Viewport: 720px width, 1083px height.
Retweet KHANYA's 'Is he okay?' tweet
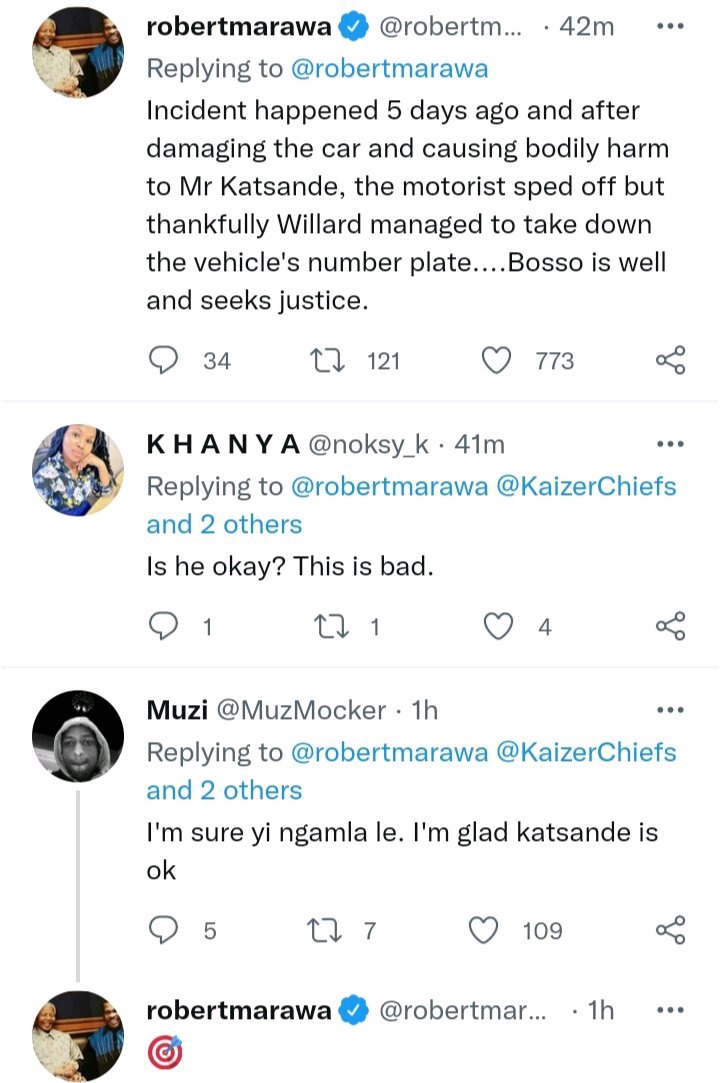pyautogui.click(x=331, y=626)
